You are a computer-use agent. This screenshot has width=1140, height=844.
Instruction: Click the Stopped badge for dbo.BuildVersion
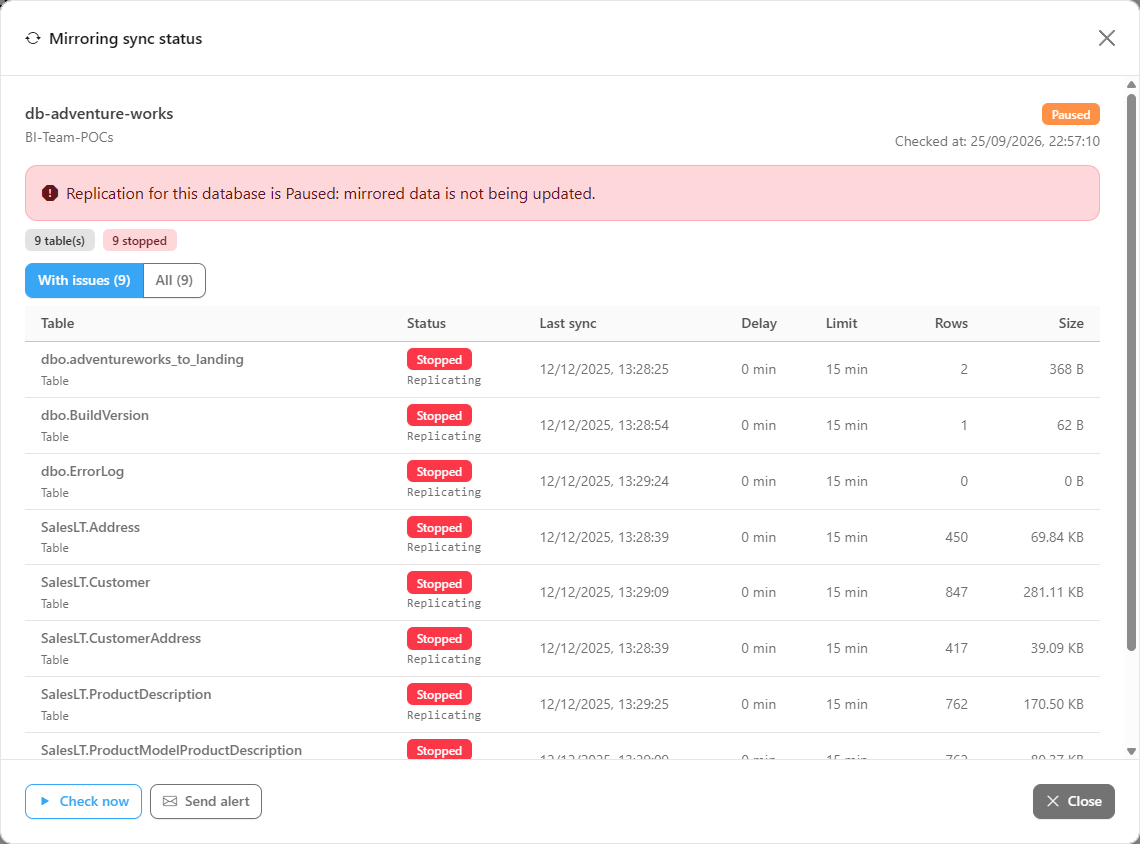point(439,416)
